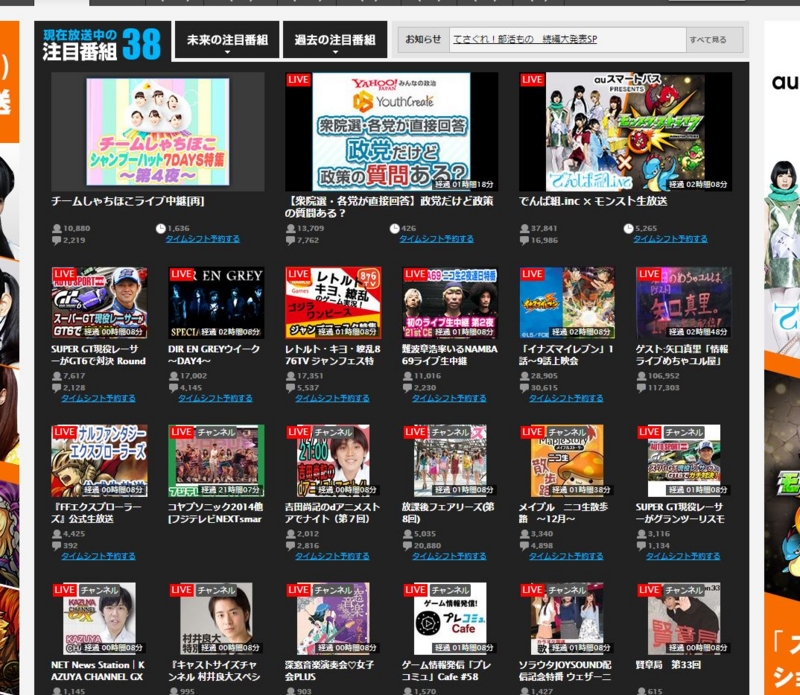Screen dimensions: 800x695
Task: Click viewer icon beside 106,952
Action: click(641, 376)
